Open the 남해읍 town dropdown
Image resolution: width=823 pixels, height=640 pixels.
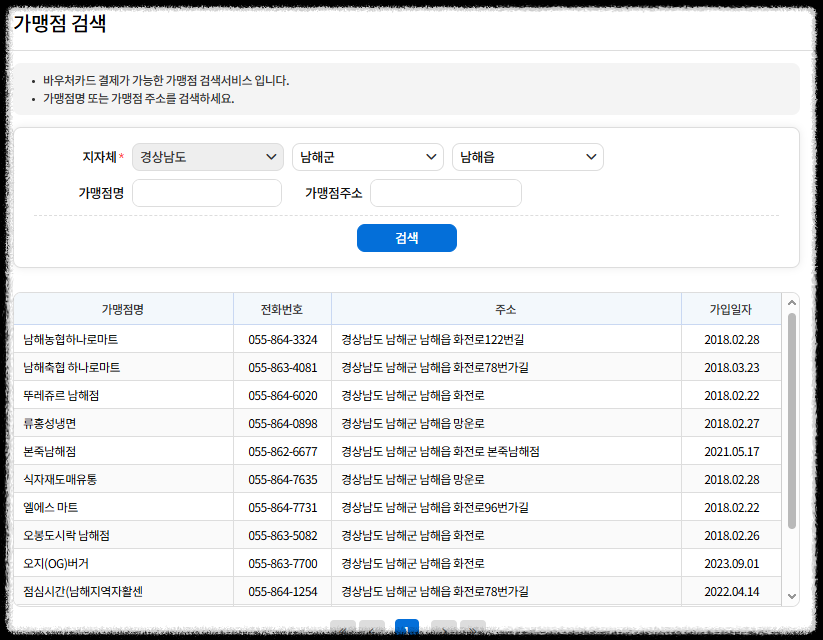point(528,157)
